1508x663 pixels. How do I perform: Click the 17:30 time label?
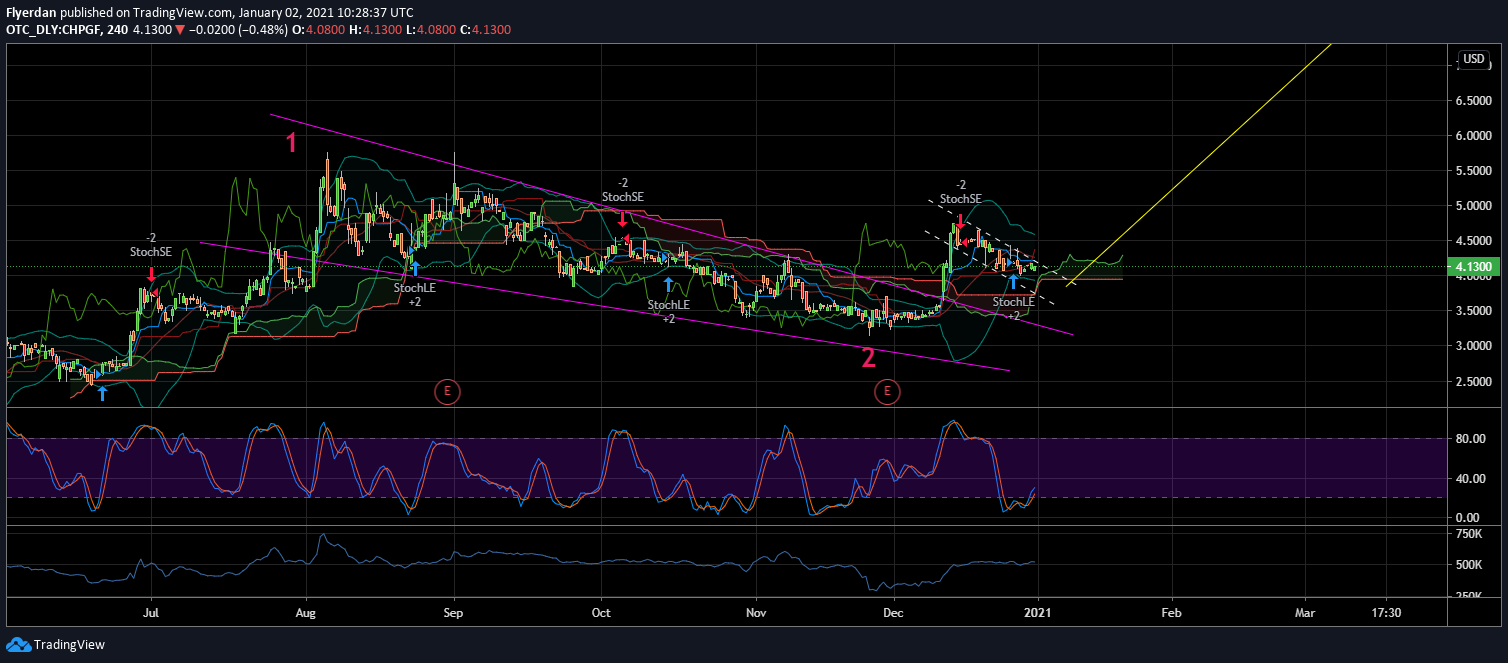1386,612
